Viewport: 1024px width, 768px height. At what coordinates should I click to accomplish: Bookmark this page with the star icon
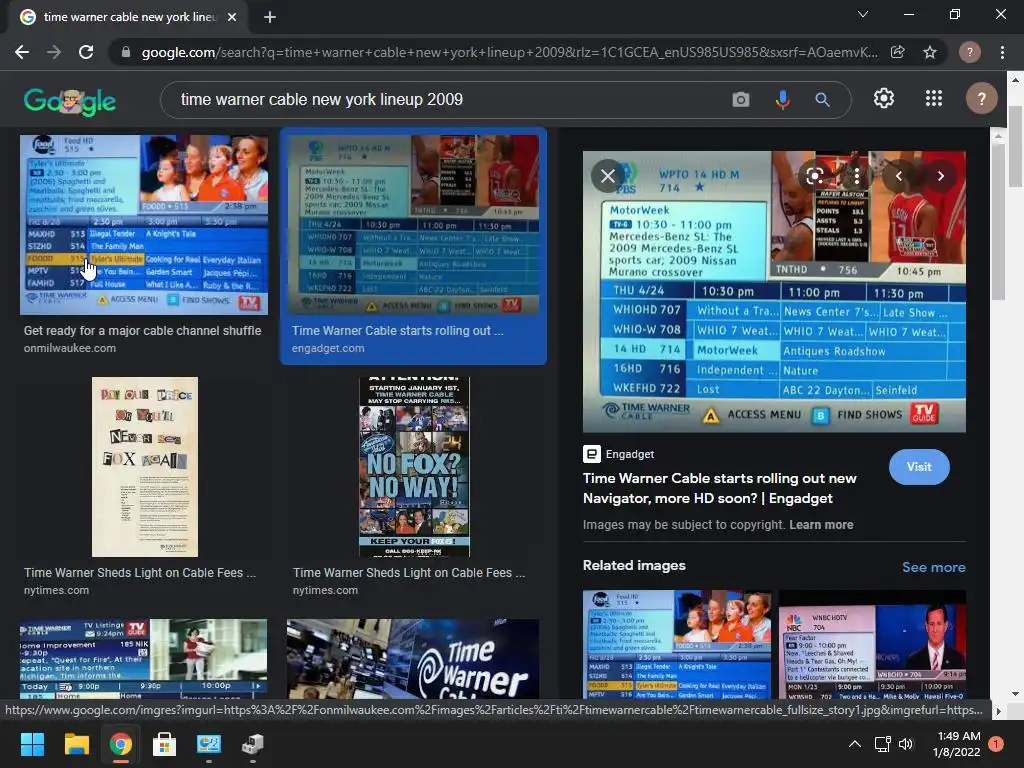pos(930,52)
